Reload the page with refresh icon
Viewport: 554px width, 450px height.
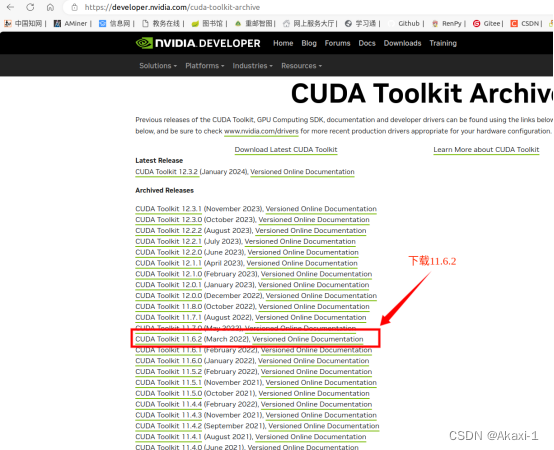(x=30, y=7)
